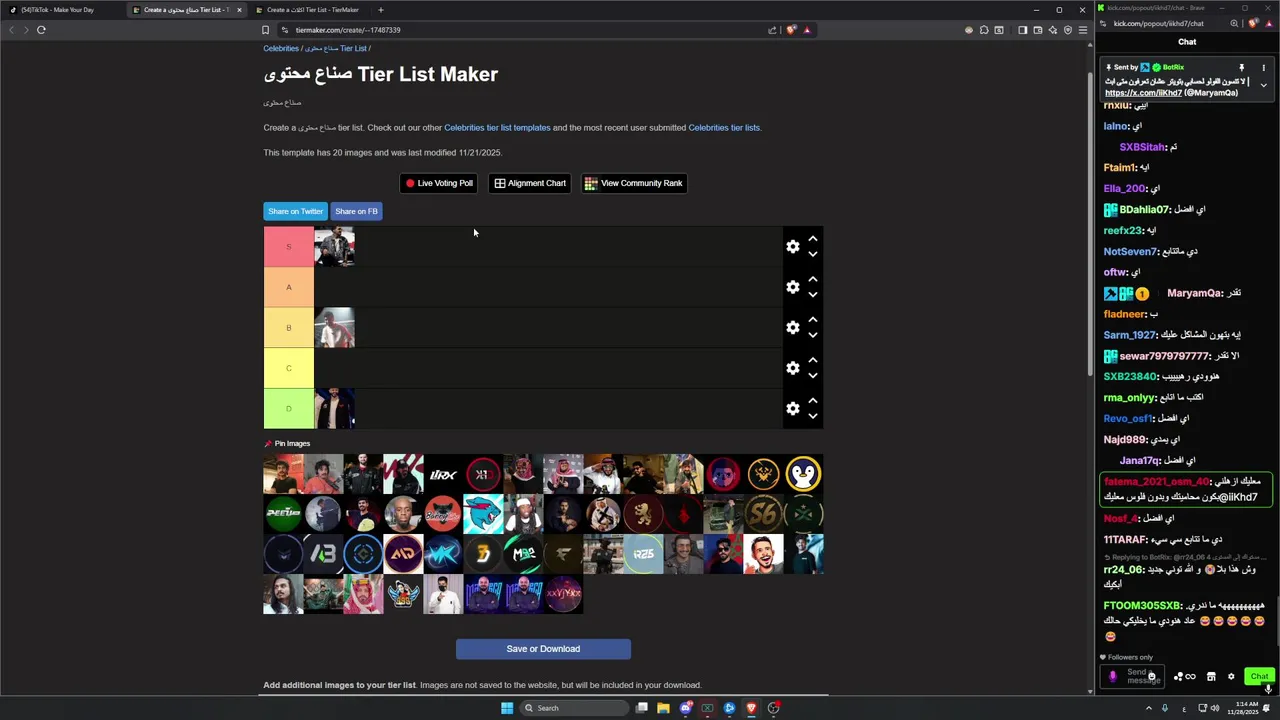
Task: Open settings gear for the S tier row
Action: coord(793,247)
